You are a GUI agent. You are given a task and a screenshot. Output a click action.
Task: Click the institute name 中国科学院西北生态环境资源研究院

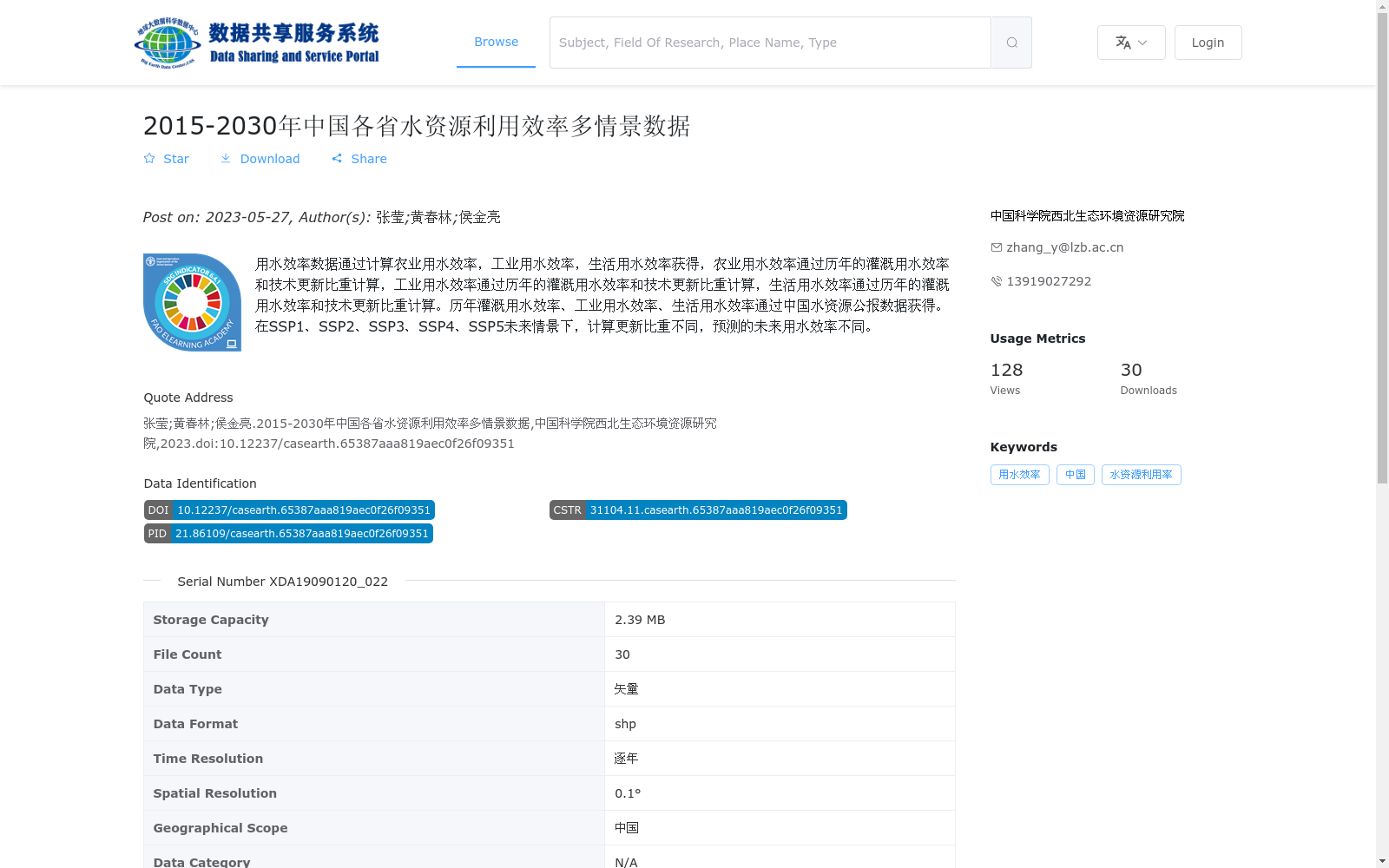tap(1087, 216)
